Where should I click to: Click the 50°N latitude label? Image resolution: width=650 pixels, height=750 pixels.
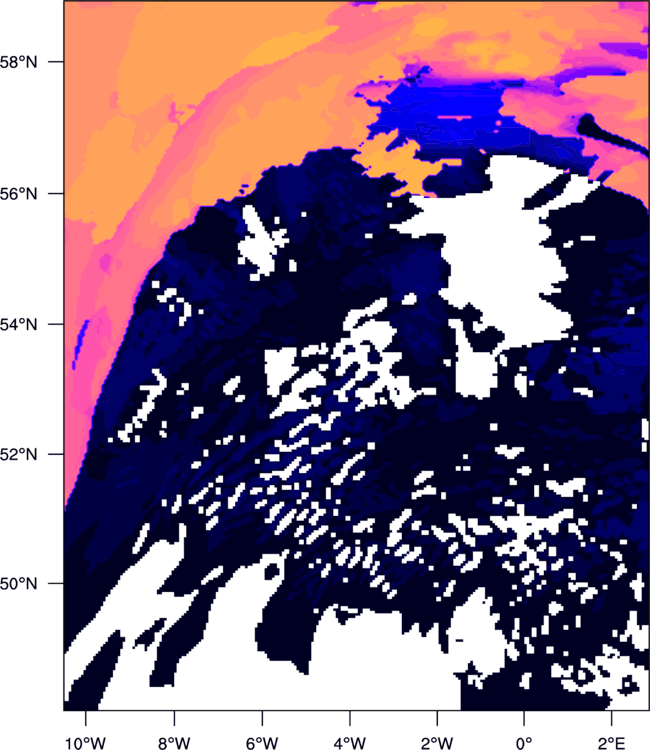coord(18,584)
